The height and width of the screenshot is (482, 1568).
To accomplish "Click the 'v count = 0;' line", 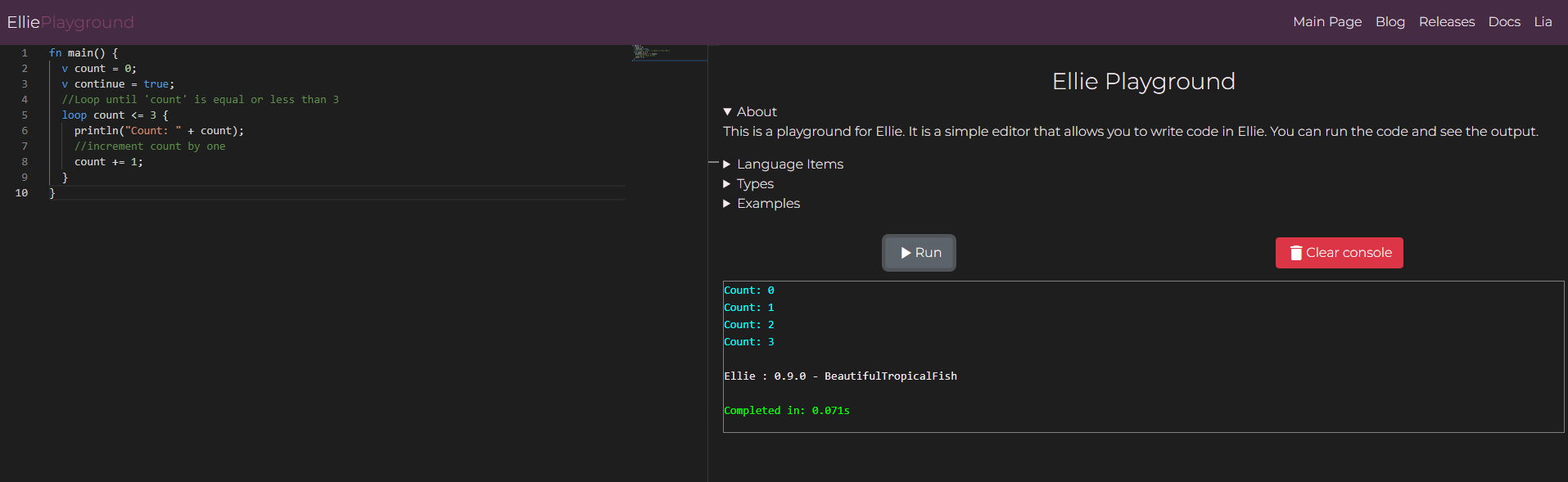I will [x=99, y=69].
